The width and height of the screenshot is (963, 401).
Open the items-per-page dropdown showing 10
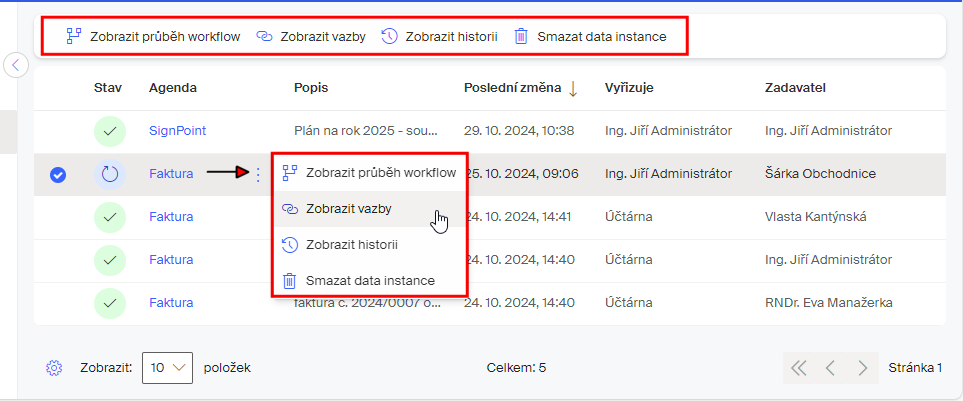[168, 368]
